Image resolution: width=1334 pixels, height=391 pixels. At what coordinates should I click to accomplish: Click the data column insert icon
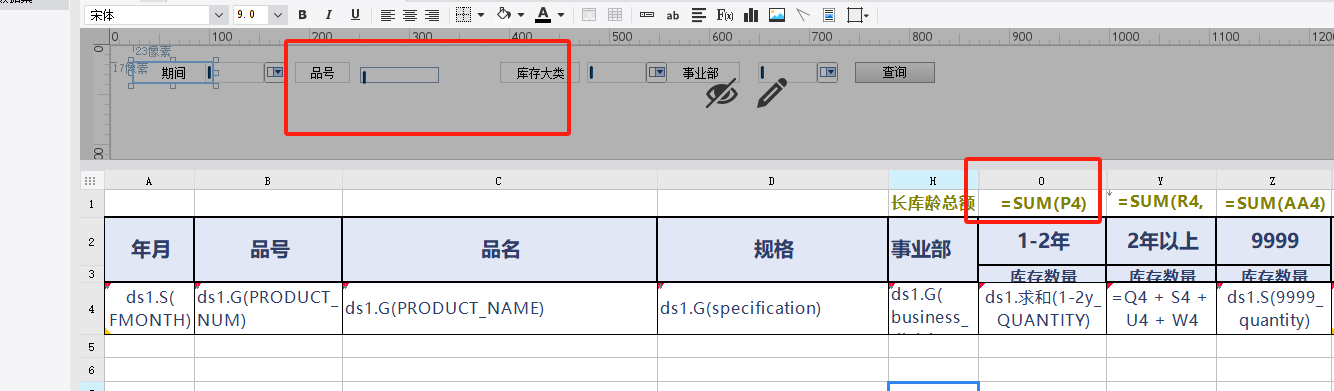click(x=647, y=15)
